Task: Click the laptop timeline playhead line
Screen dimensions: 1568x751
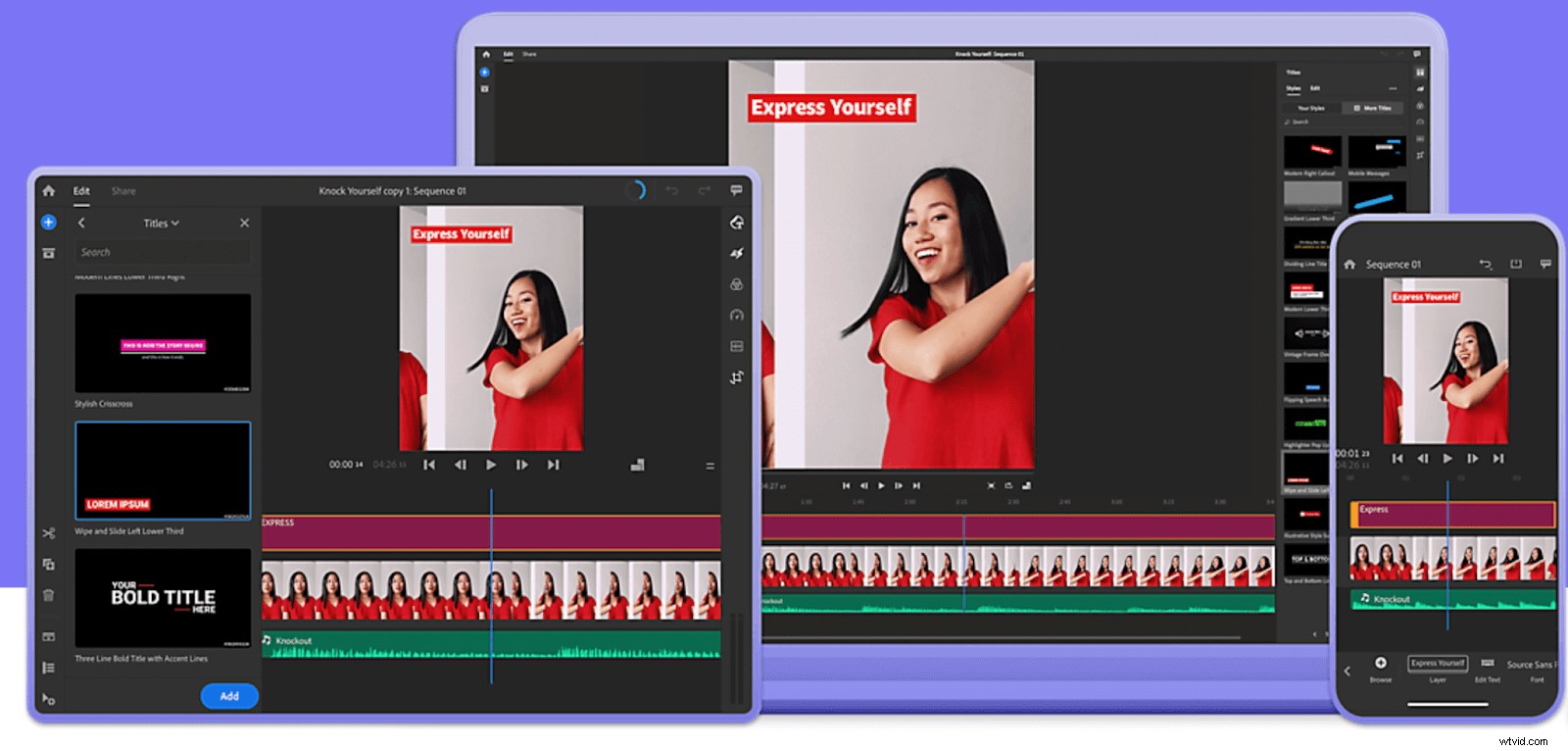Action: tap(964, 564)
